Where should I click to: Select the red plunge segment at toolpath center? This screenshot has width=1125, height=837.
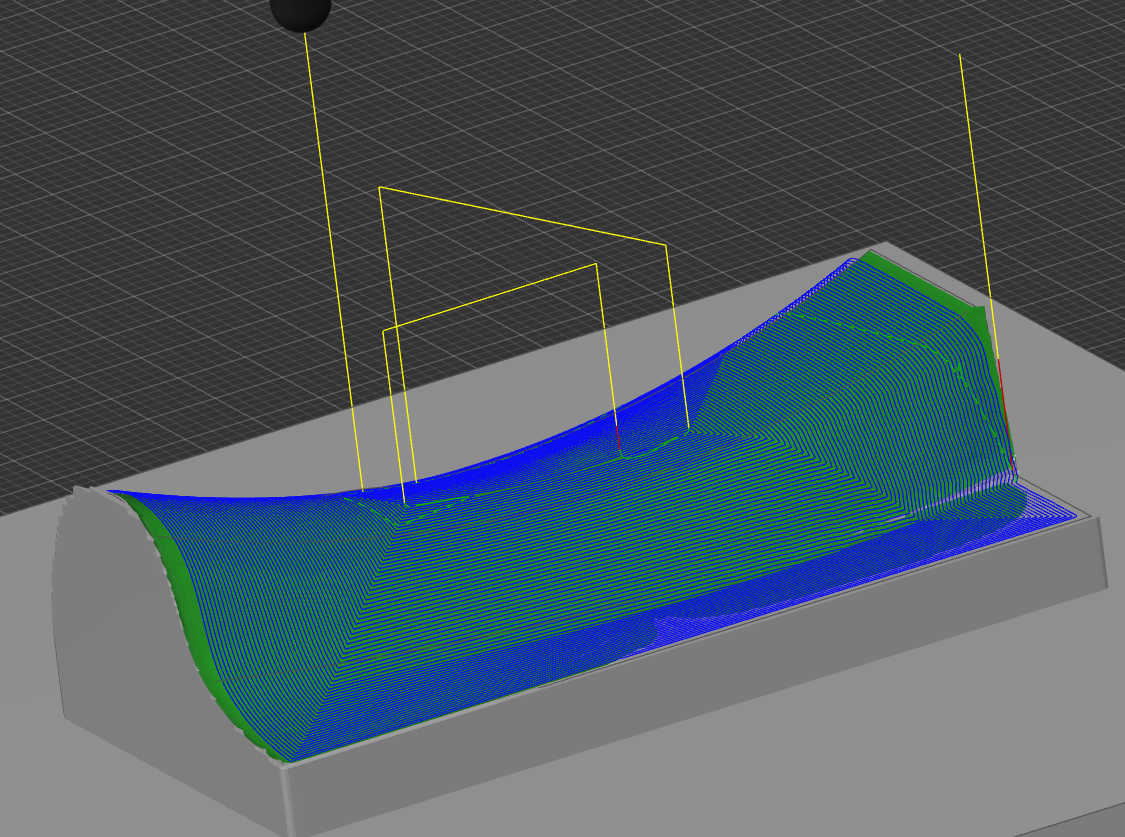click(618, 437)
